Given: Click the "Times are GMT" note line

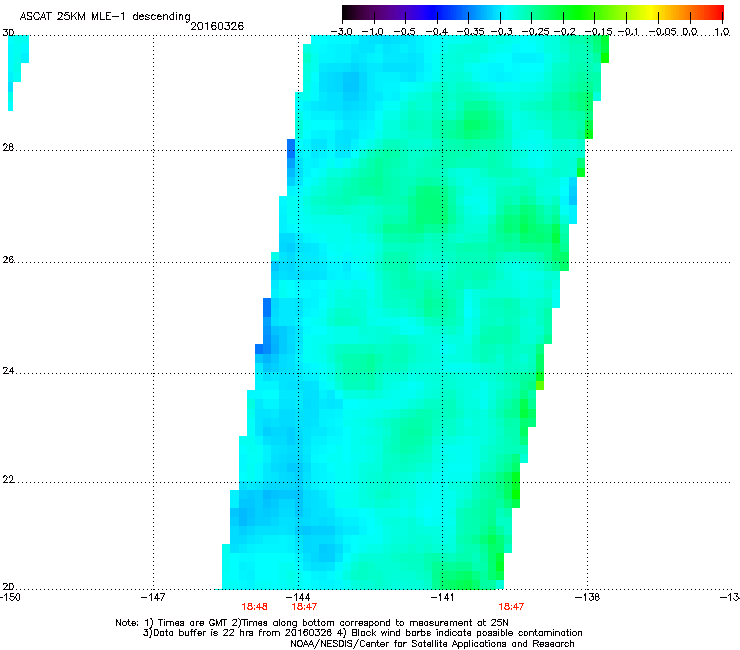Looking at the screenshot, I should [312, 623].
